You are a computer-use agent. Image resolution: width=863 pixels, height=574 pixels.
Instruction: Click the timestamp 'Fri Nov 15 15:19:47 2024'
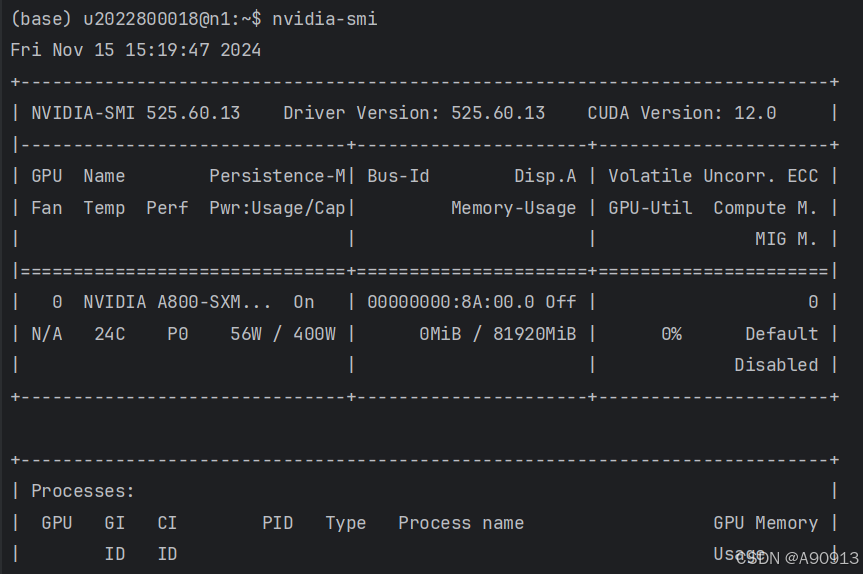click(x=135, y=50)
